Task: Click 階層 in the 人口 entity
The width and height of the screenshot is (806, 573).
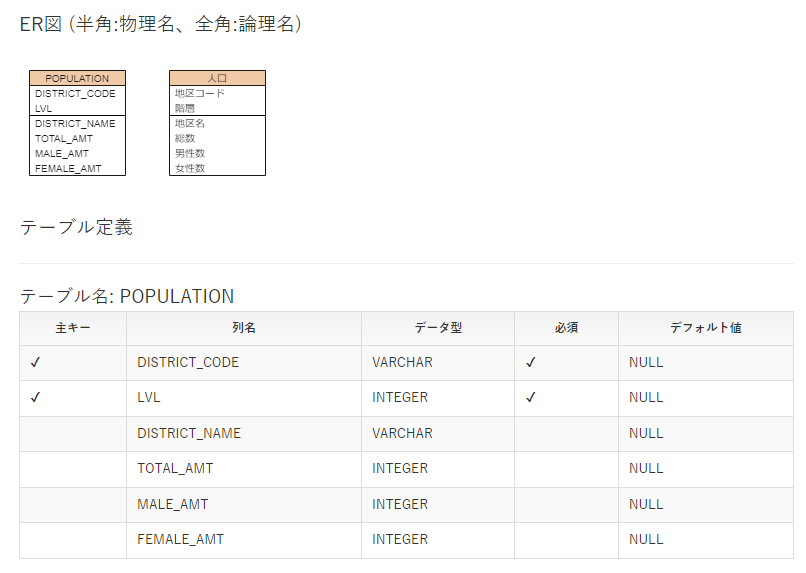Action: pos(185,108)
